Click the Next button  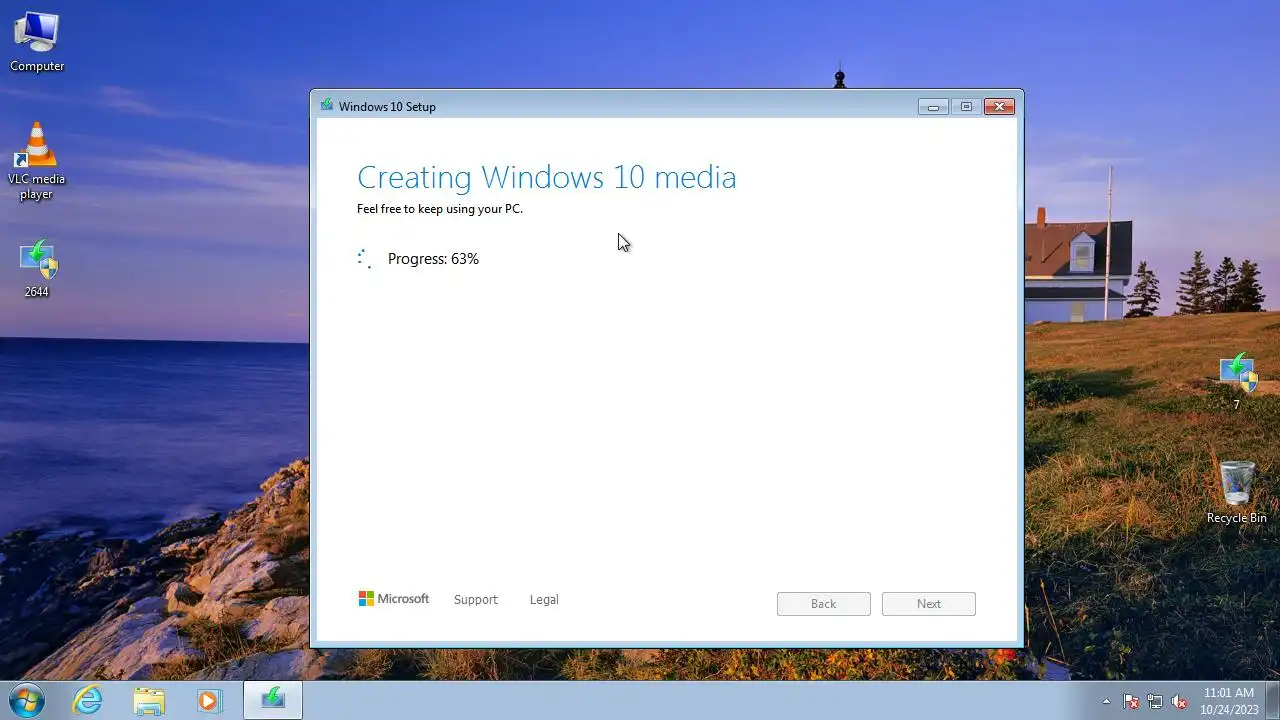click(x=929, y=604)
